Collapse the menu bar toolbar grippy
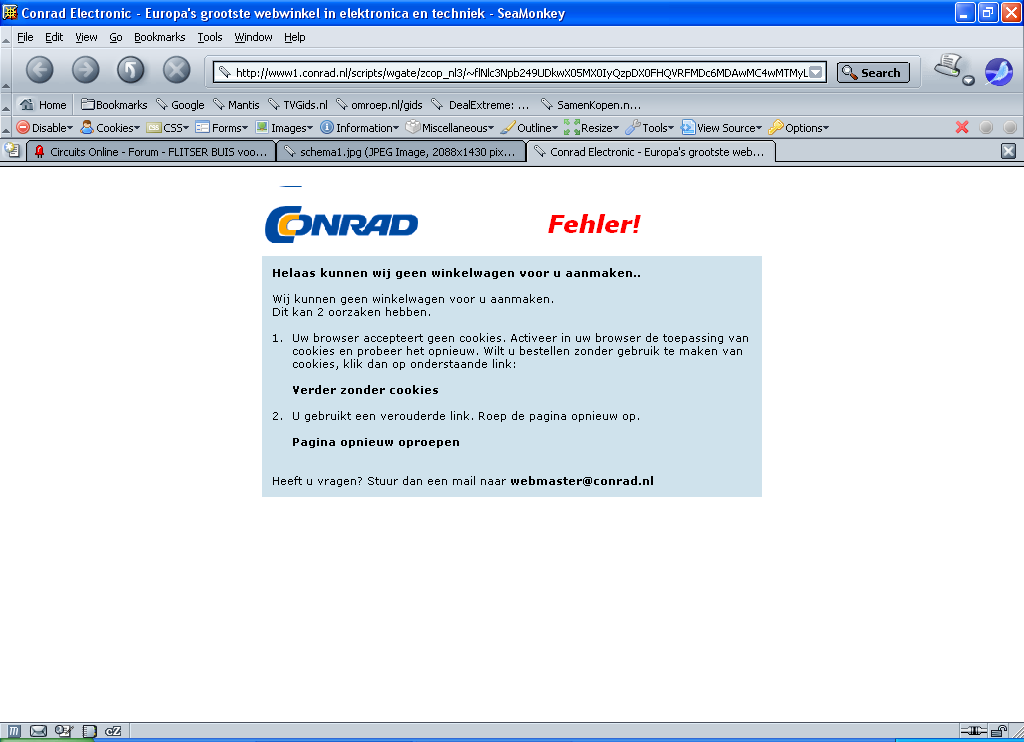Screen dimensions: 1024x742 6,37
